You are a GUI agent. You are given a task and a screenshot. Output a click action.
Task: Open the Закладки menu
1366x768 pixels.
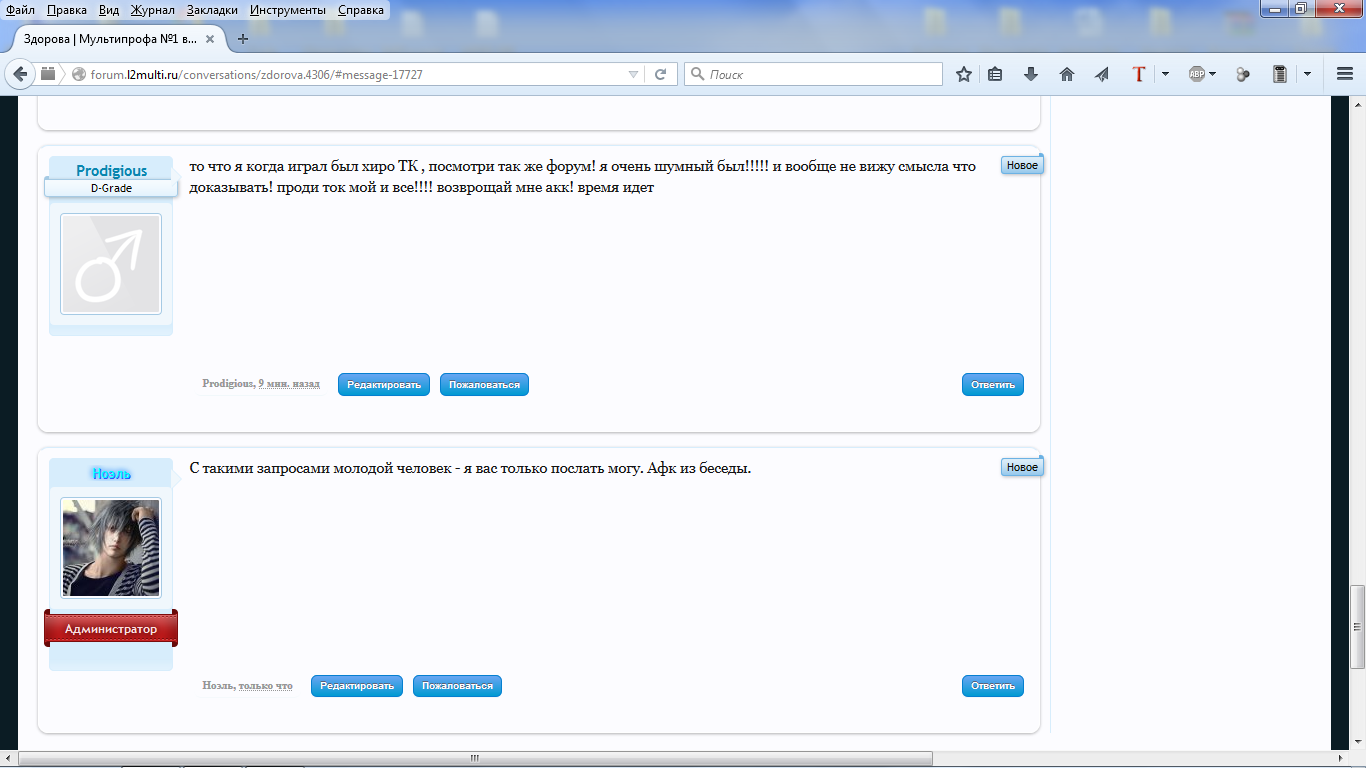click(x=212, y=10)
